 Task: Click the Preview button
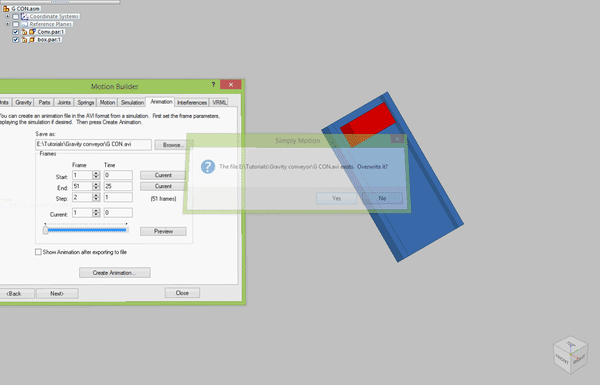click(163, 231)
